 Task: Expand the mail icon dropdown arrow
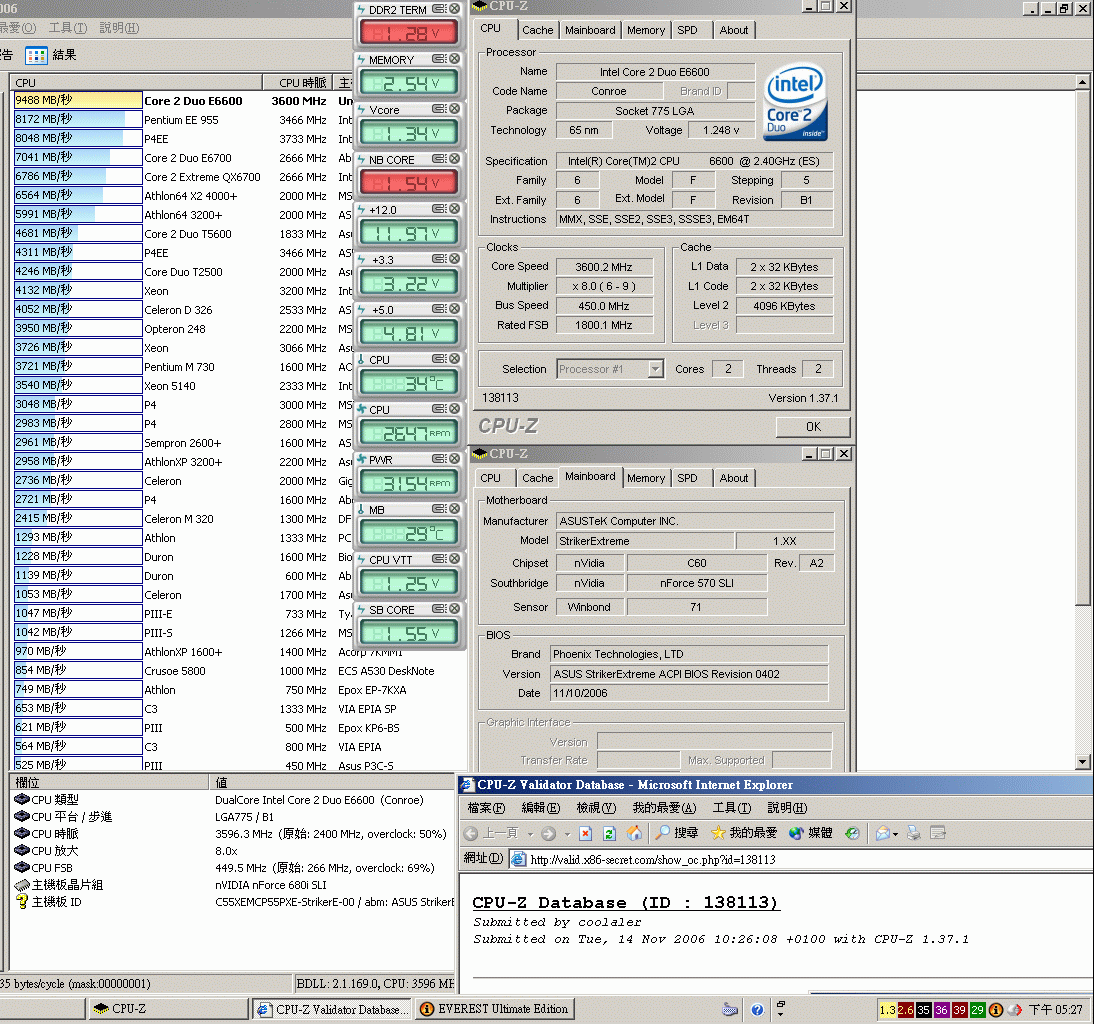pyautogui.click(x=895, y=834)
